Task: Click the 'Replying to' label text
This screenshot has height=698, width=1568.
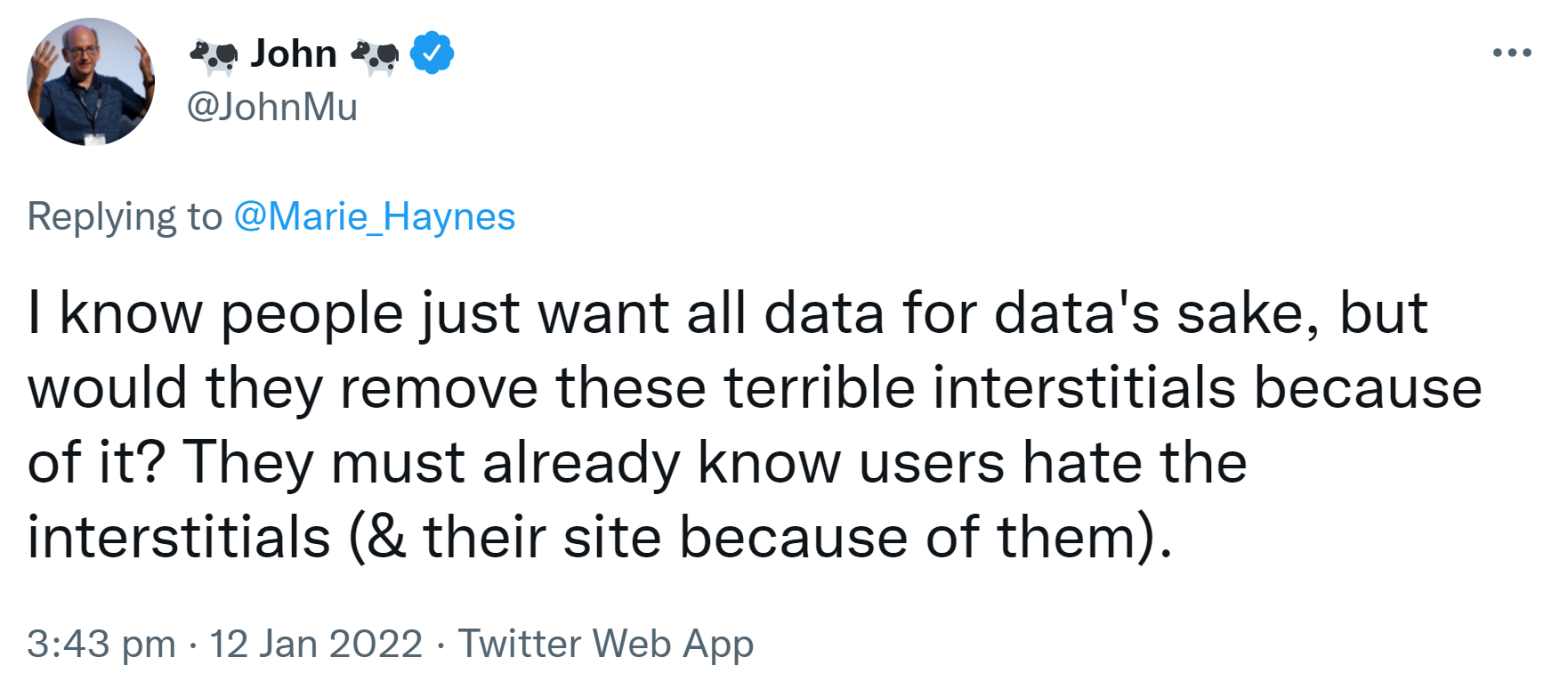Action: point(125,216)
